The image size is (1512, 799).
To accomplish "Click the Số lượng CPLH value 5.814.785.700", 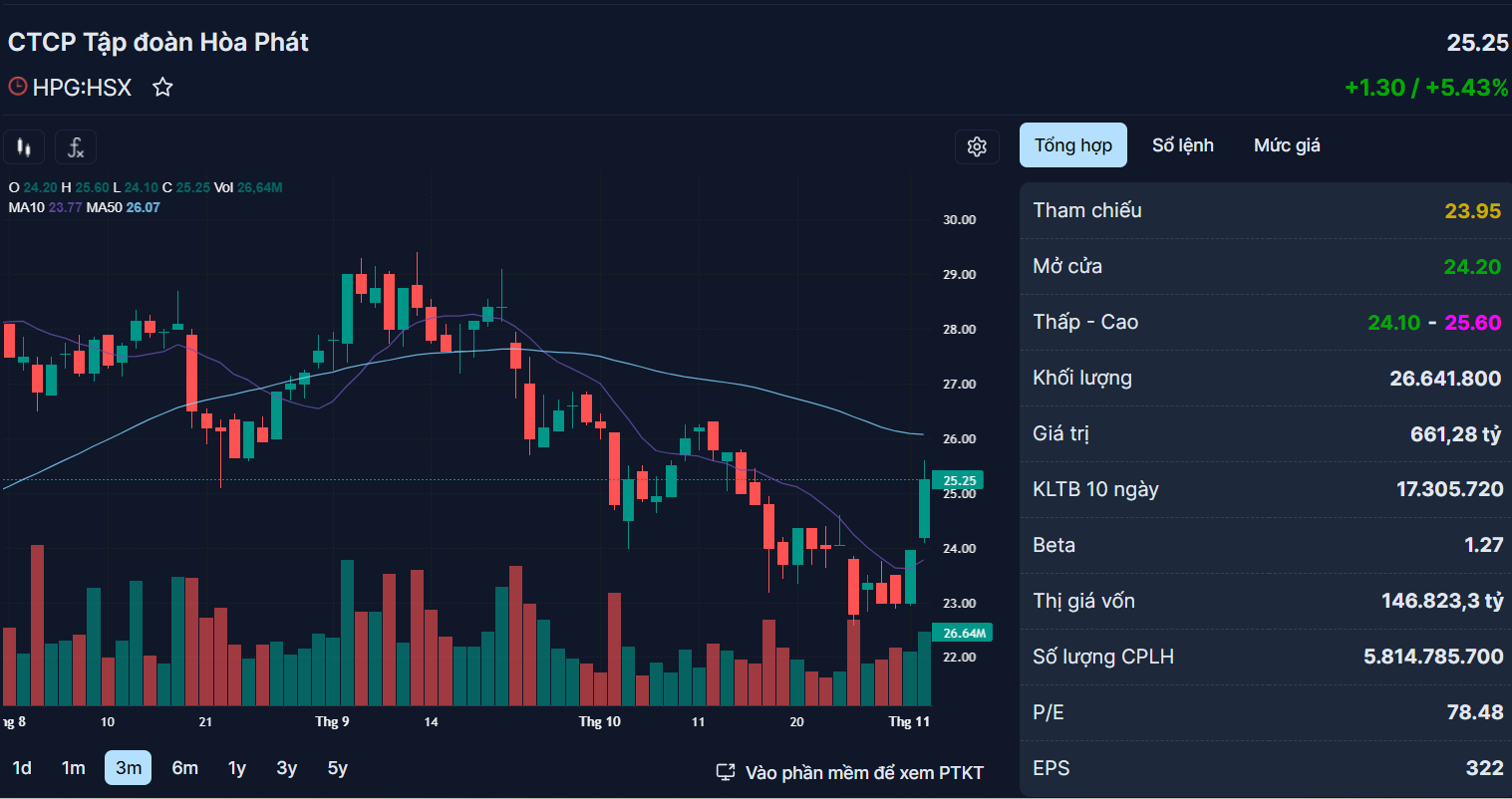I will point(1433,657).
